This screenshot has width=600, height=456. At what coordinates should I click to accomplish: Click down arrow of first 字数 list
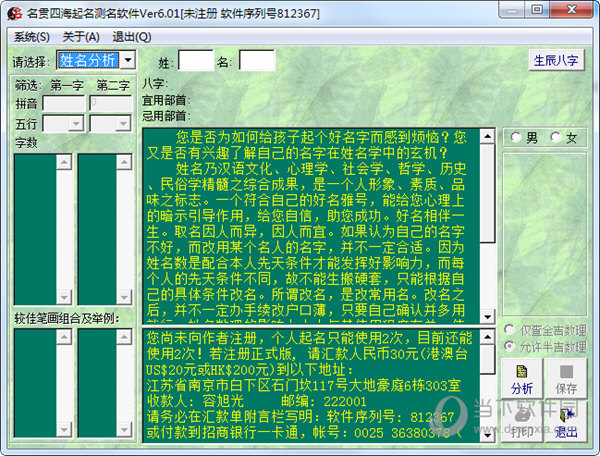[x=64, y=297]
